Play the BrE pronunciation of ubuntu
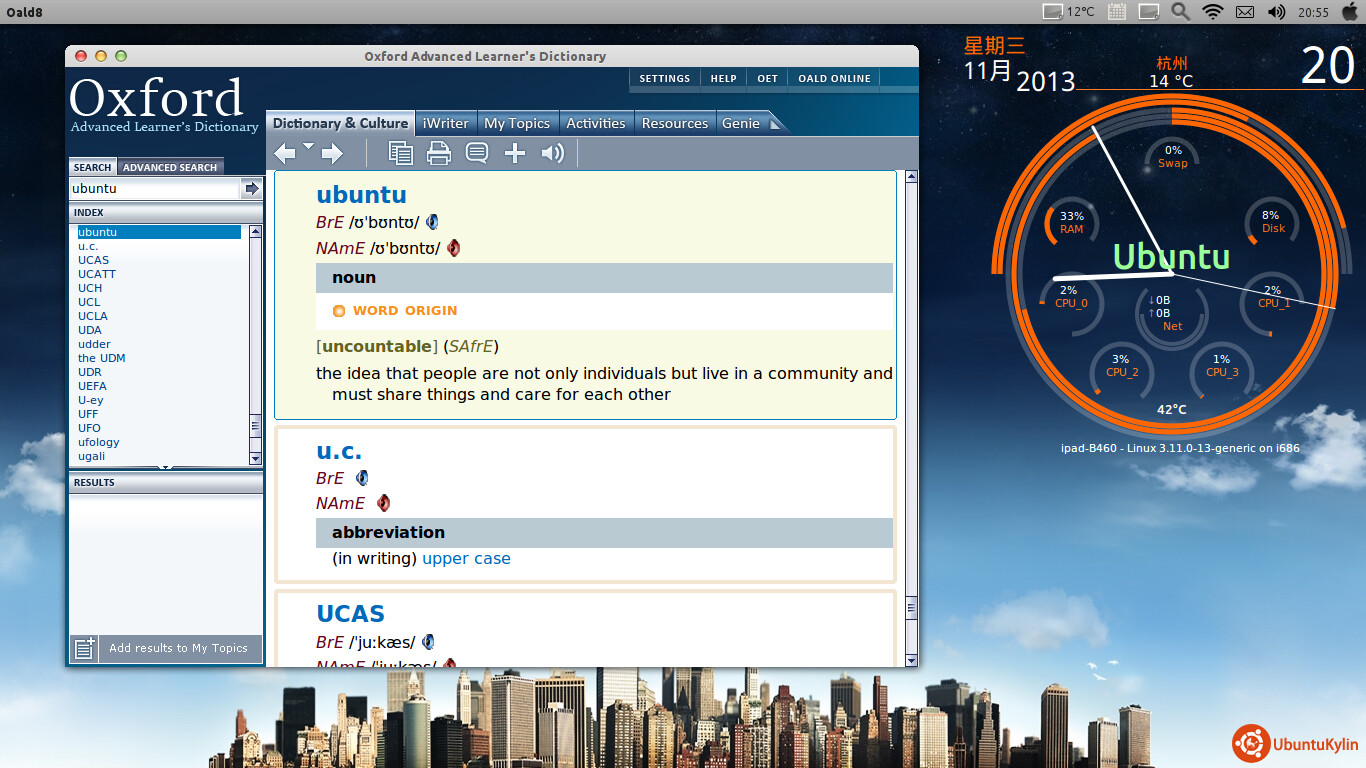Image resolution: width=1366 pixels, height=768 pixels. pos(432,222)
